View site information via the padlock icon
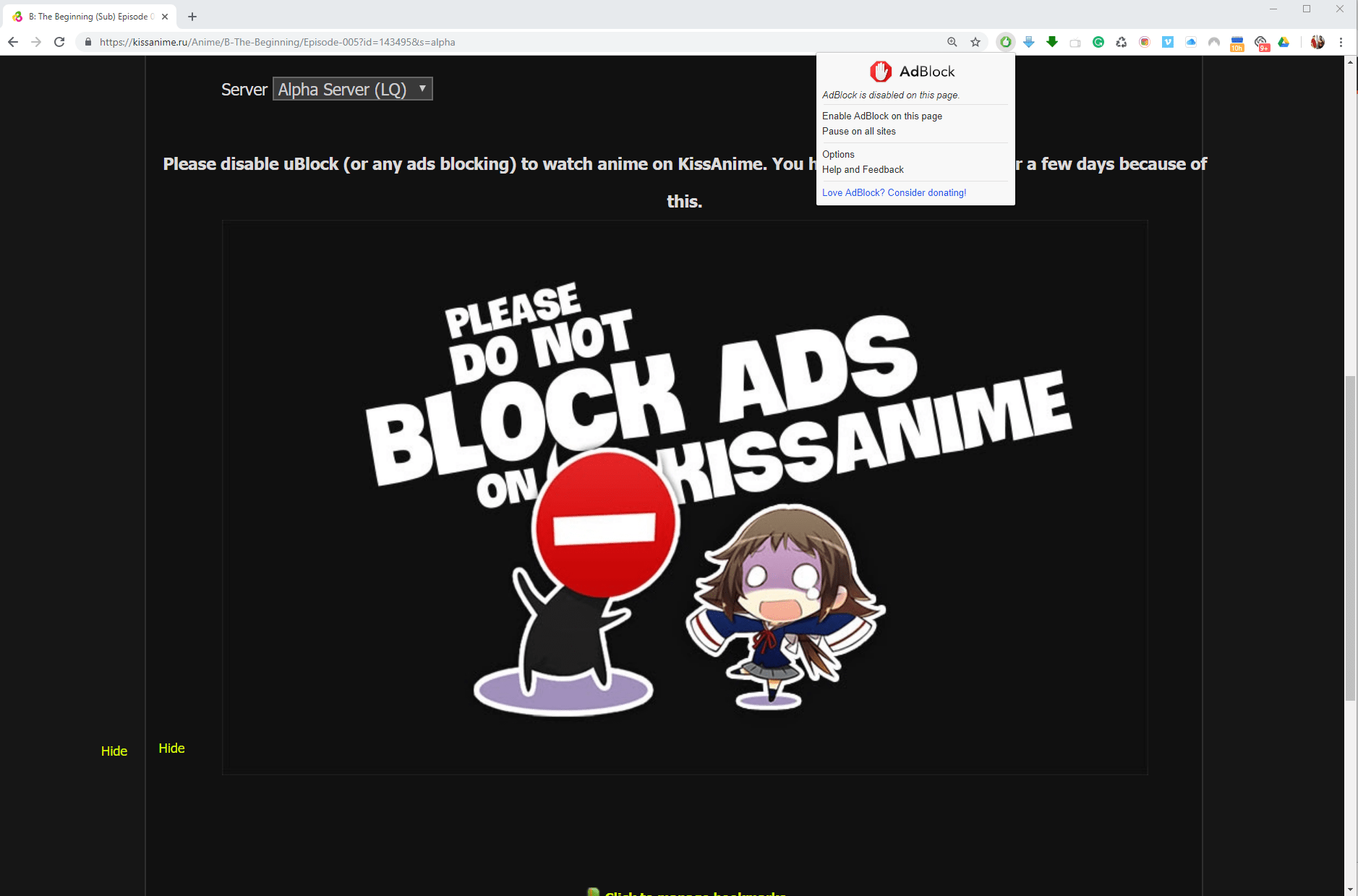Screen dimensions: 1358x896 tap(88, 42)
